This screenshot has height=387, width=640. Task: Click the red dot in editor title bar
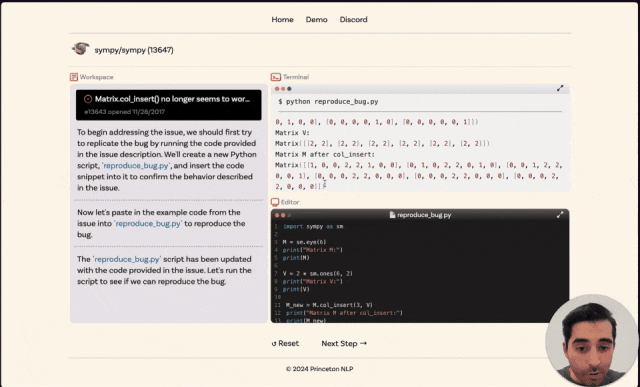[x=277, y=215]
